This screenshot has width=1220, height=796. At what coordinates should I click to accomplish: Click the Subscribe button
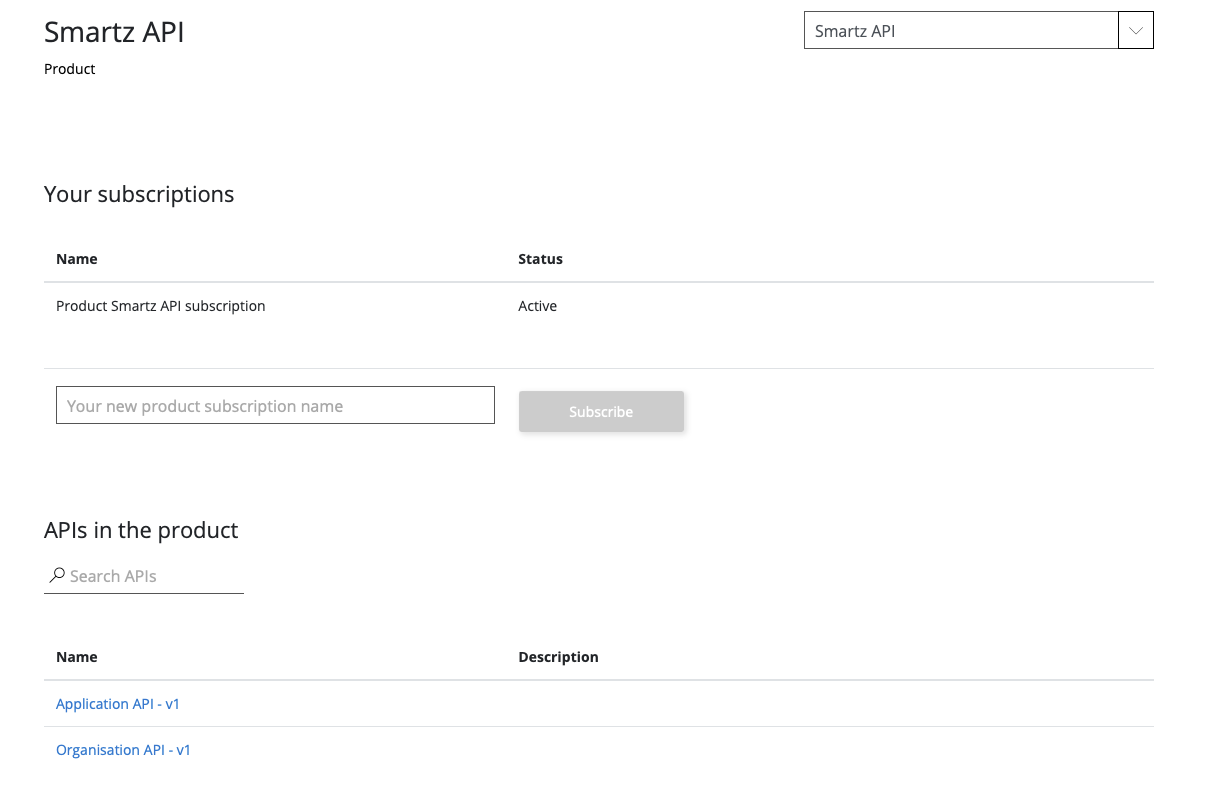coord(601,412)
